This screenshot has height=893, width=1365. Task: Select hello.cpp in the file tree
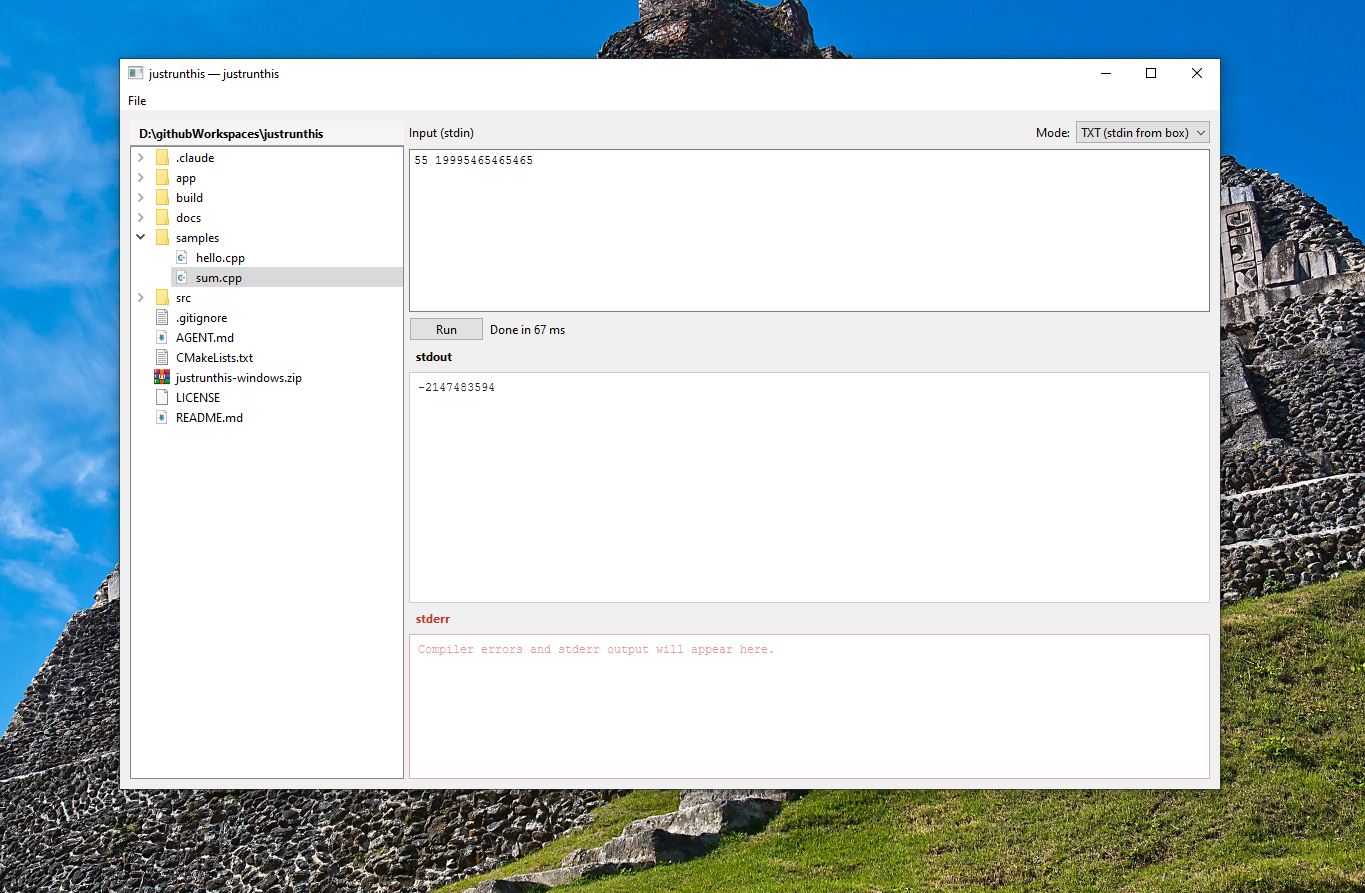(220, 258)
